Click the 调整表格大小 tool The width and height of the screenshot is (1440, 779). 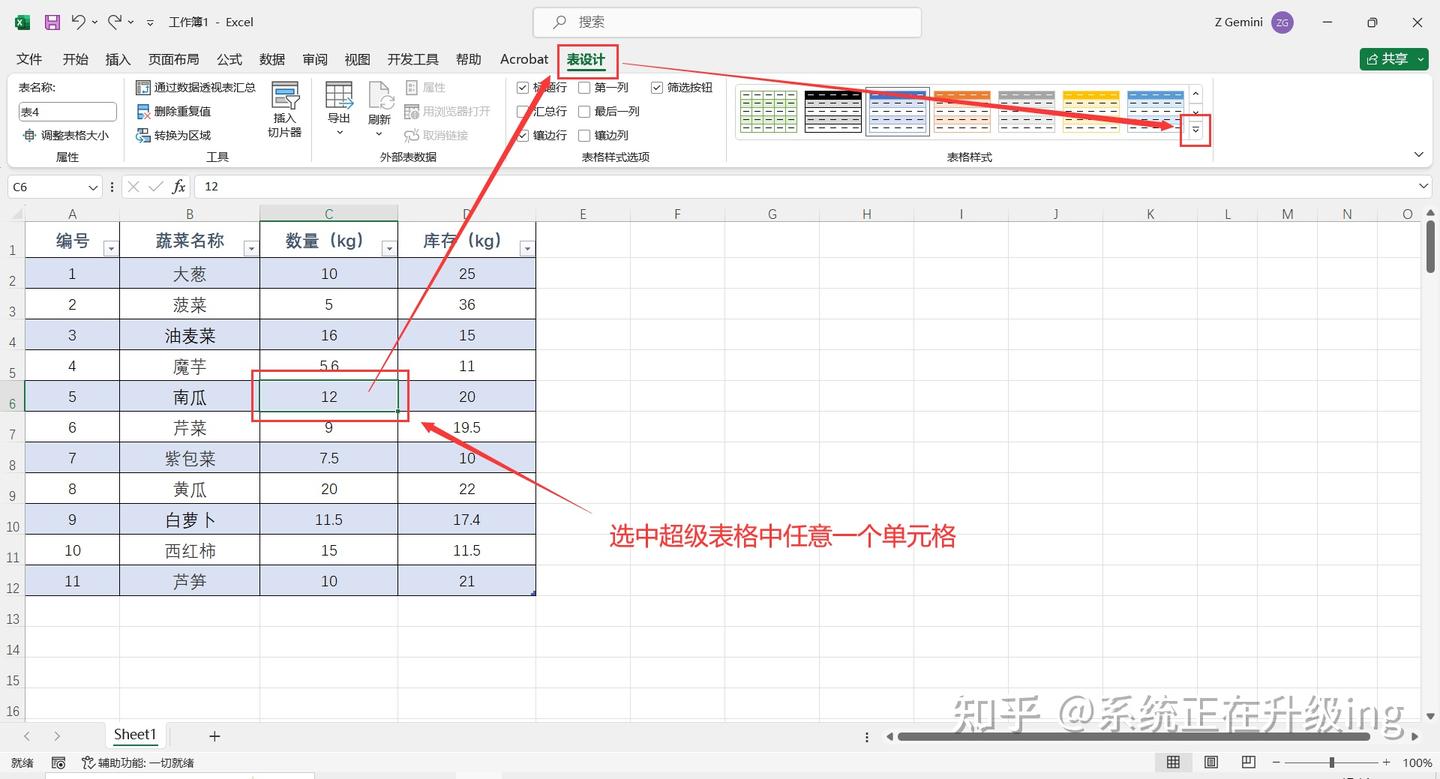click(x=66, y=135)
